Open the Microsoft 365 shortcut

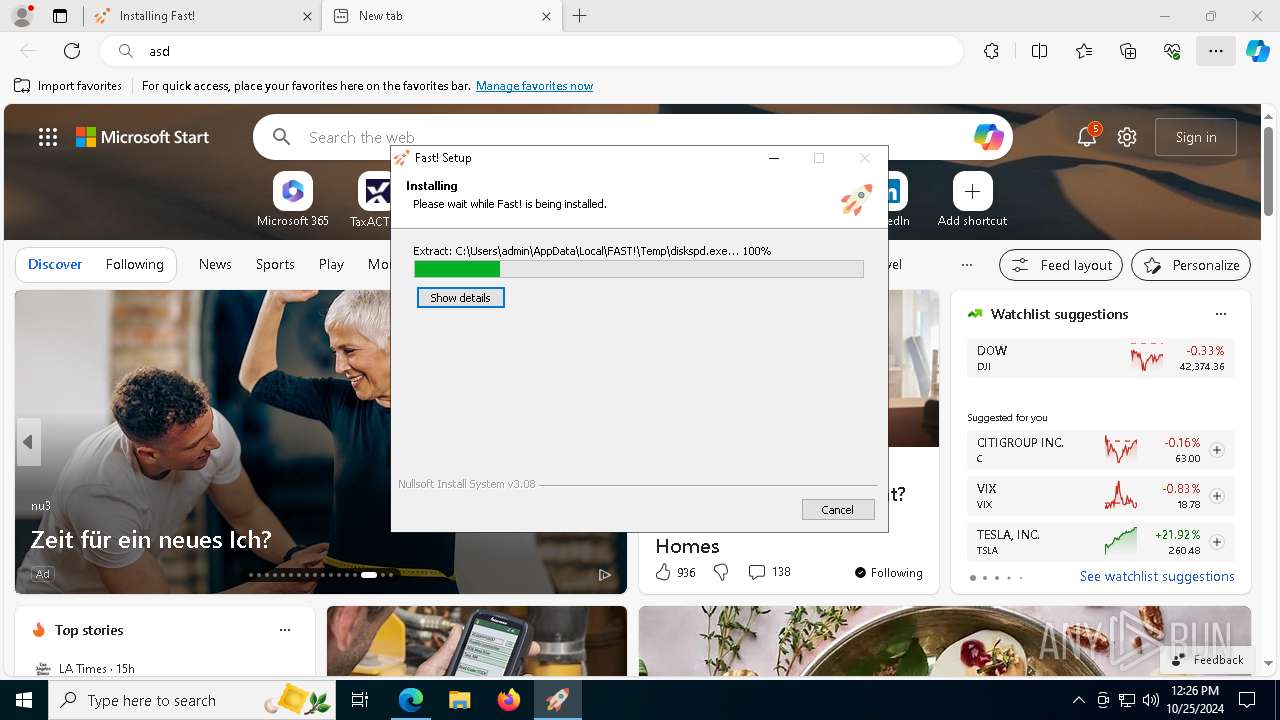click(293, 199)
